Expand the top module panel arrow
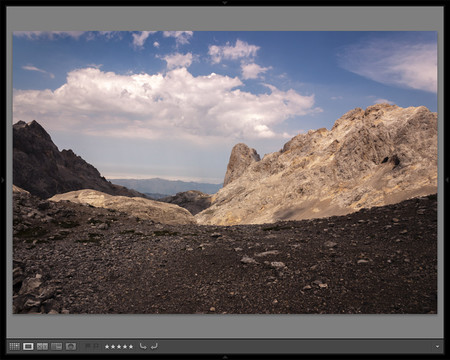Viewport: 450px width, 360px height. [225, 3]
